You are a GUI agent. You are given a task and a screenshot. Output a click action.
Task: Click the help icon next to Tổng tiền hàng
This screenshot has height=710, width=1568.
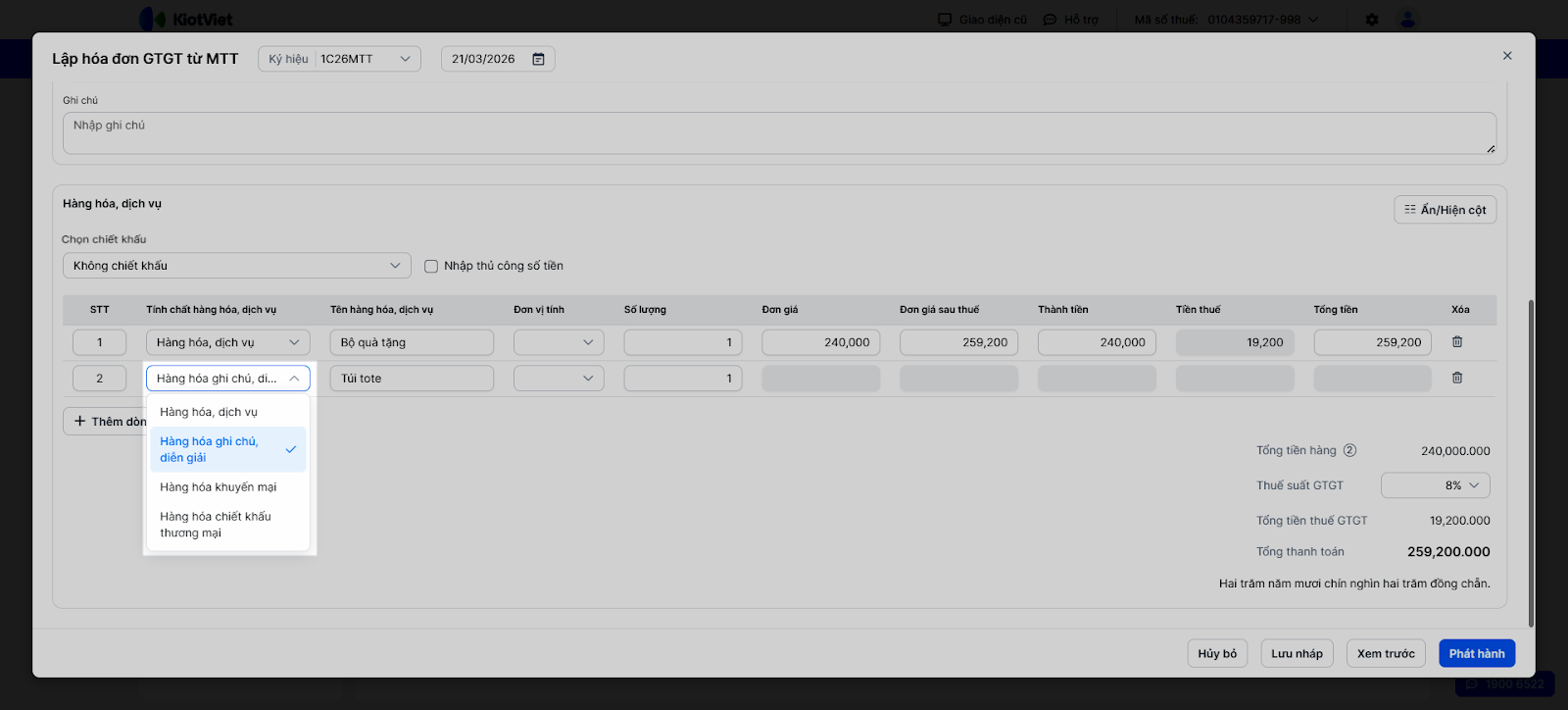click(1349, 451)
